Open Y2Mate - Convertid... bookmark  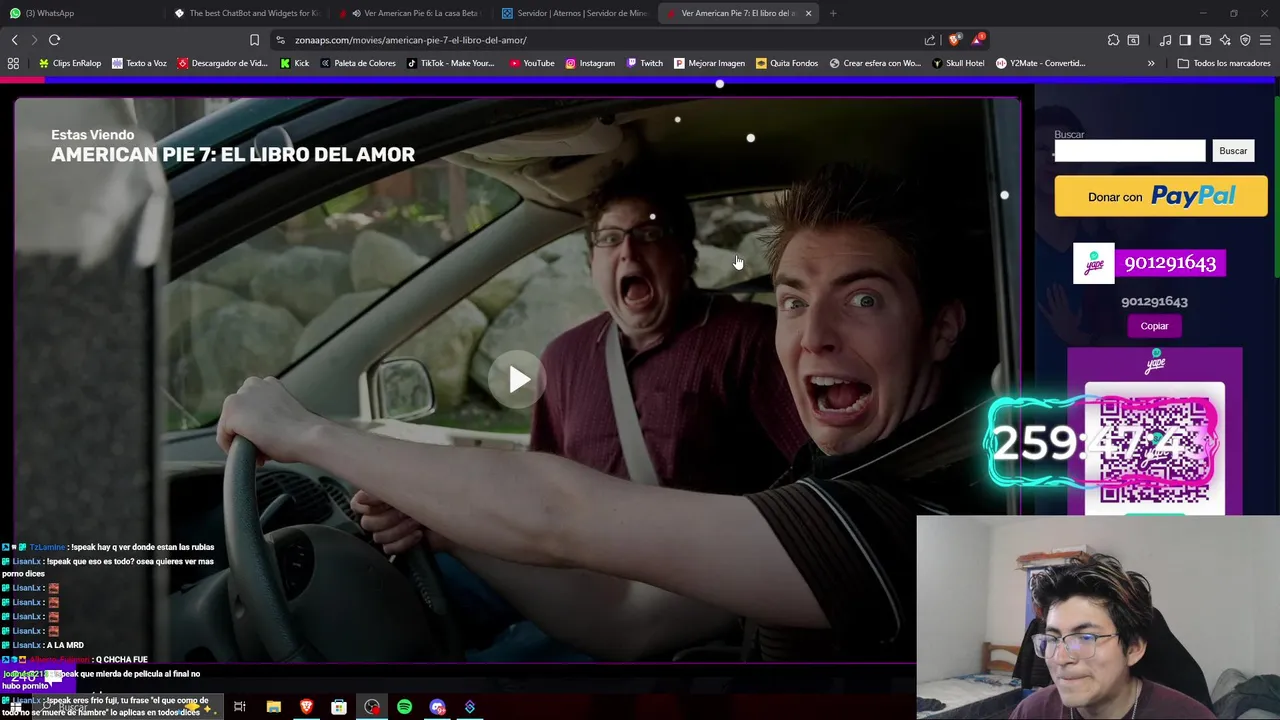[1040, 63]
